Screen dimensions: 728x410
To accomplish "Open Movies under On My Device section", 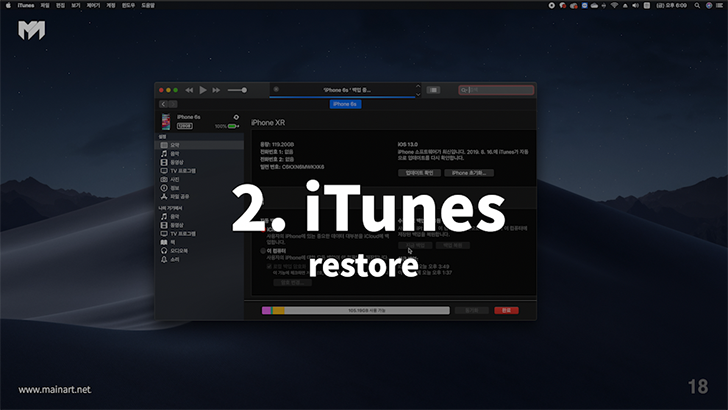I will click(x=199, y=225).
